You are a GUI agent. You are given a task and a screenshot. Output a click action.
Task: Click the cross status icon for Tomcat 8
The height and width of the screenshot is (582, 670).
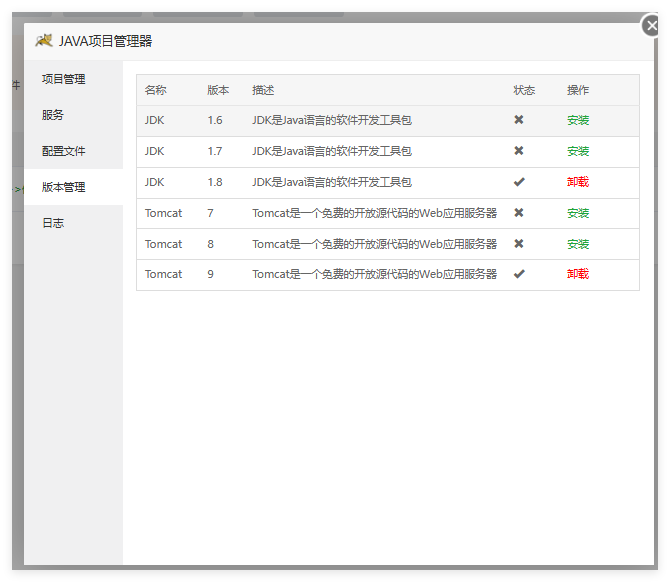point(519,244)
